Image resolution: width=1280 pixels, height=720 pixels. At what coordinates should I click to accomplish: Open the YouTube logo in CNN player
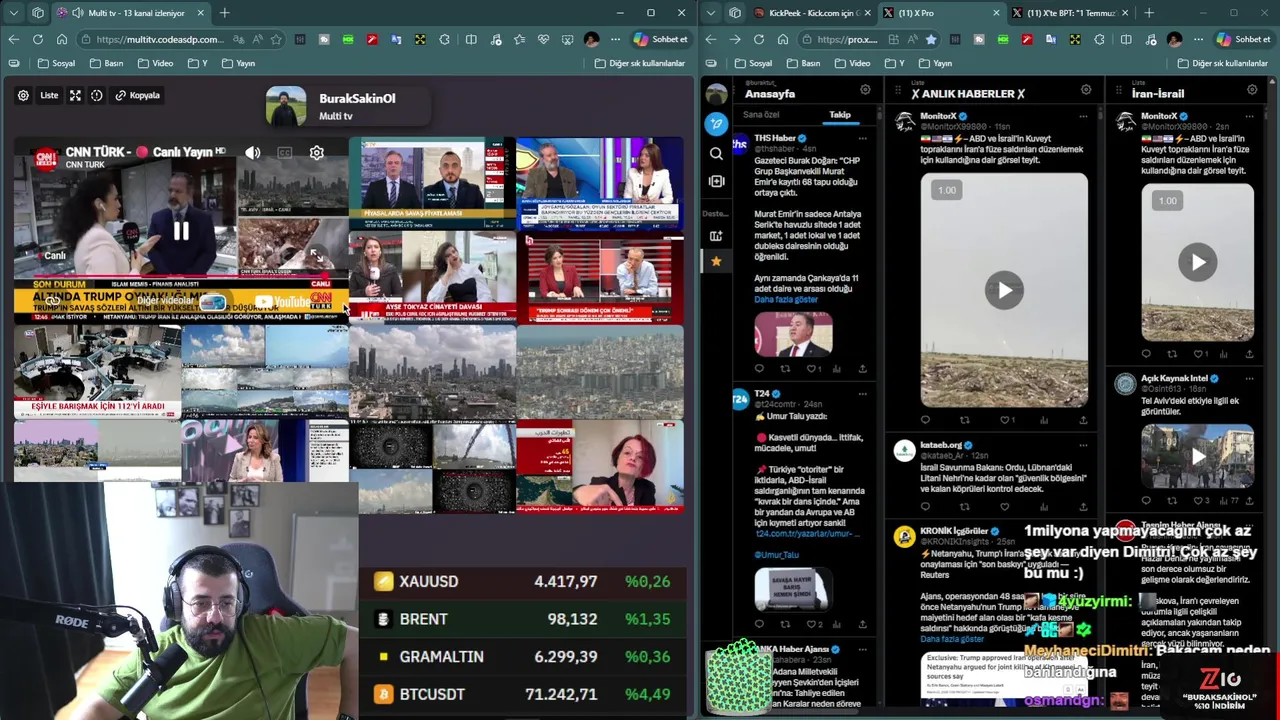point(283,301)
